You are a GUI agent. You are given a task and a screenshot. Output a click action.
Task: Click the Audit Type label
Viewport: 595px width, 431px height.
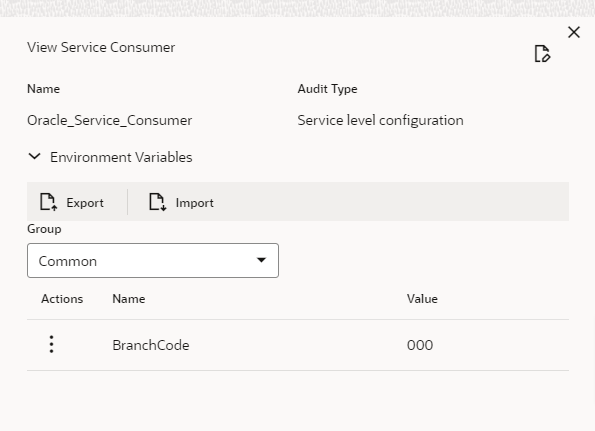pyautogui.click(x=327, y=89)
